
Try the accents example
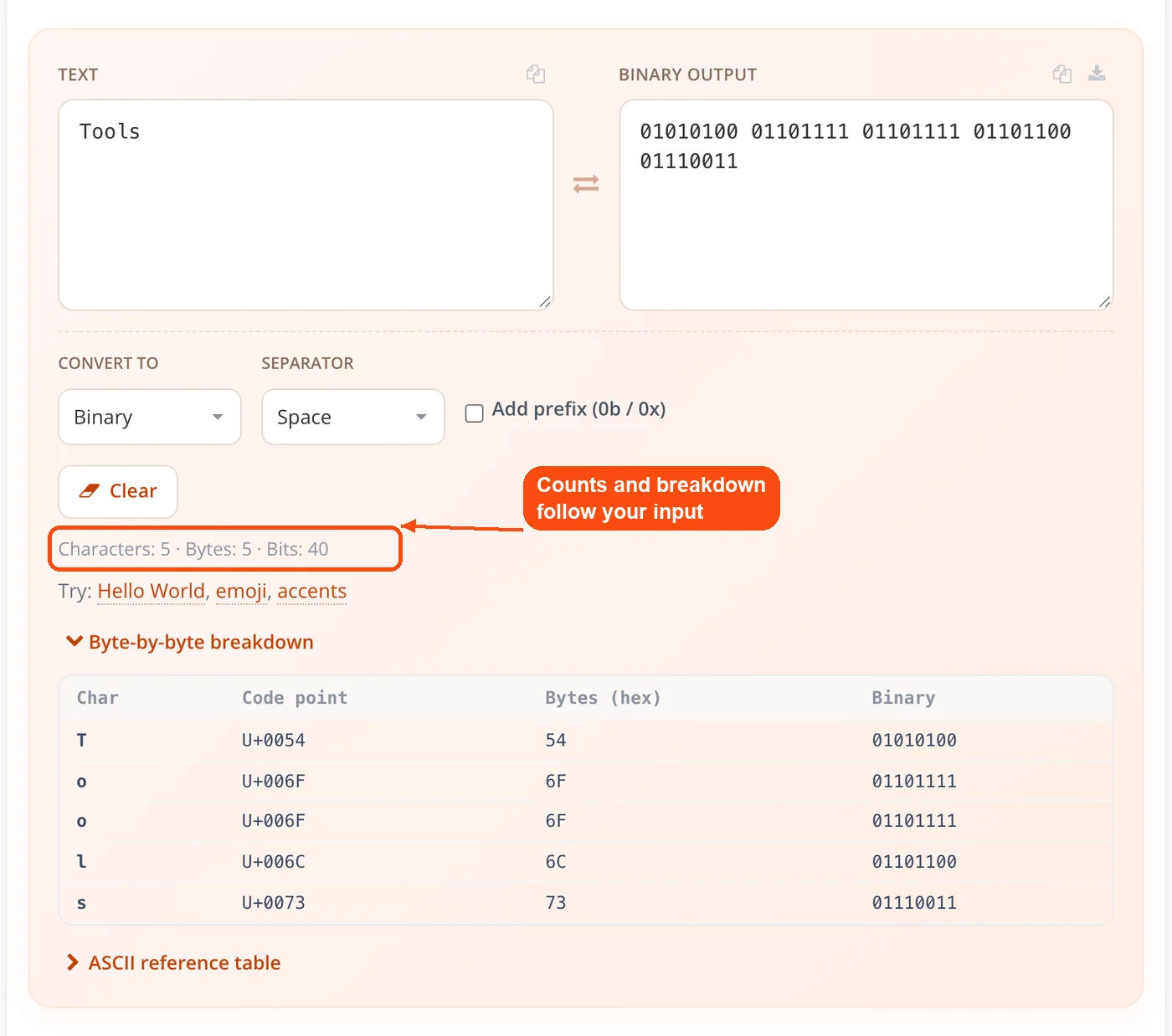[311, 592]
